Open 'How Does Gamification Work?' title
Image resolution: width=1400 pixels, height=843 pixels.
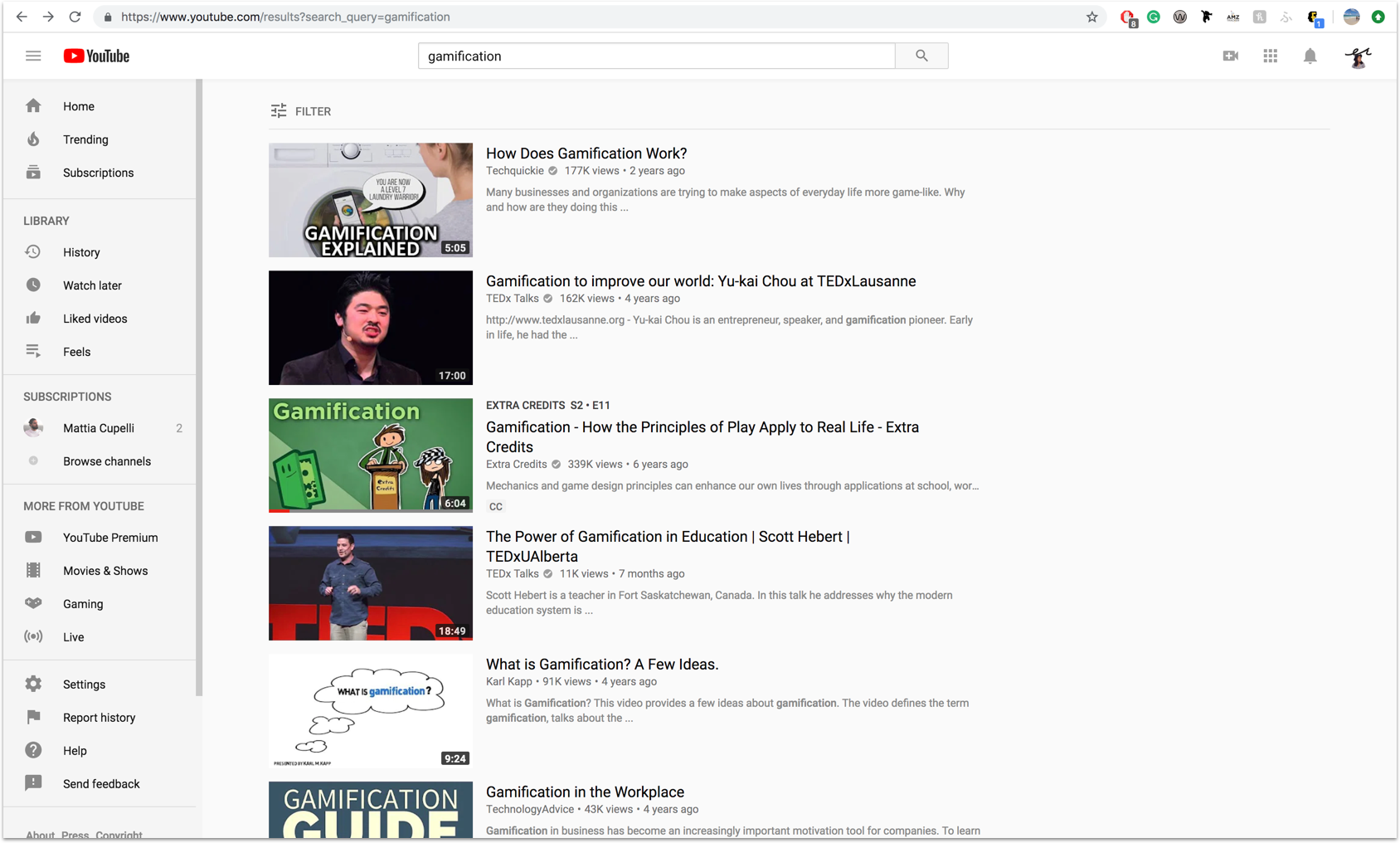click(586, 153)
